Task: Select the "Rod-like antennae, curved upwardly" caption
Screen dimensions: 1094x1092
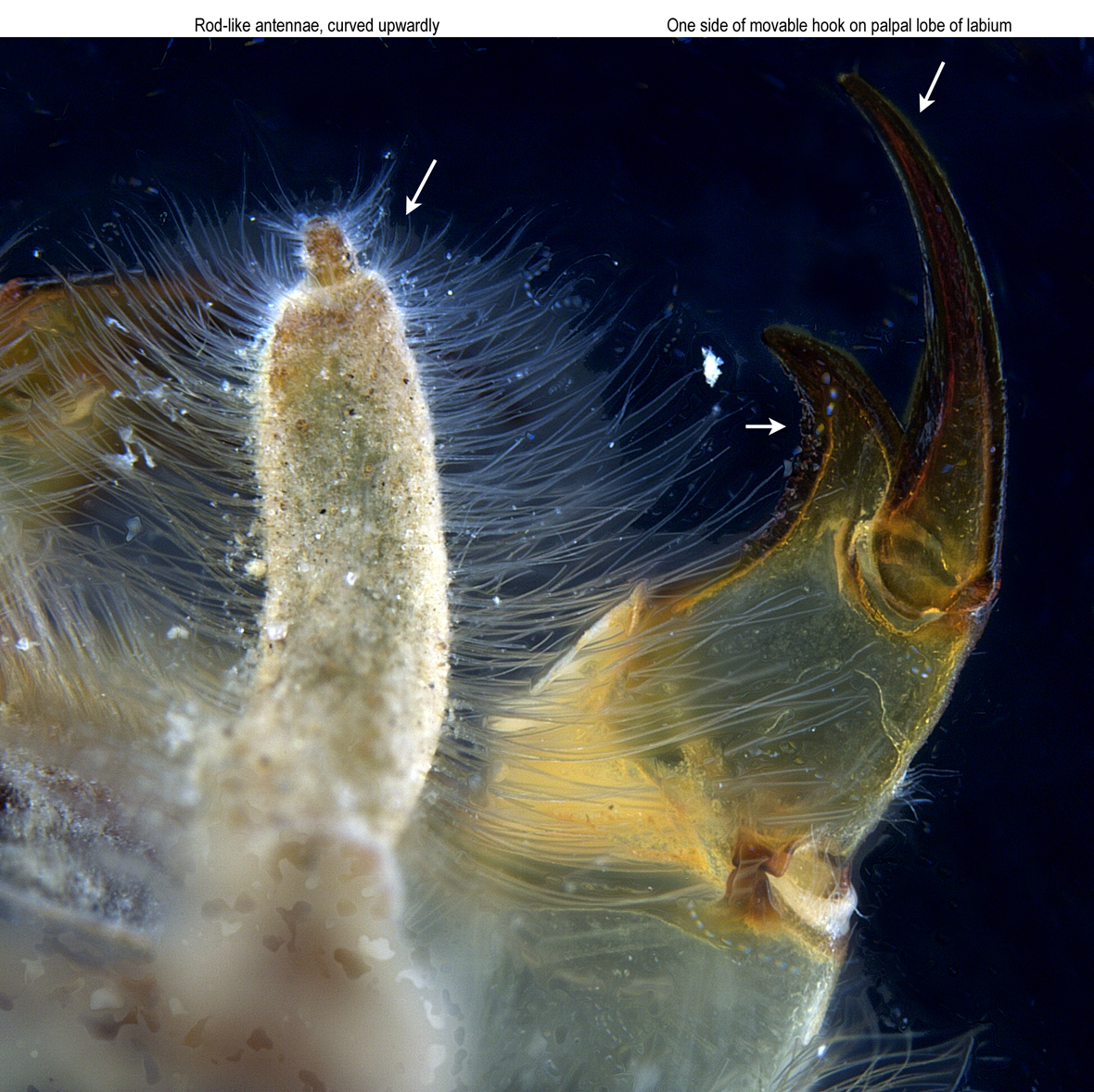Action: click(316, 25)
